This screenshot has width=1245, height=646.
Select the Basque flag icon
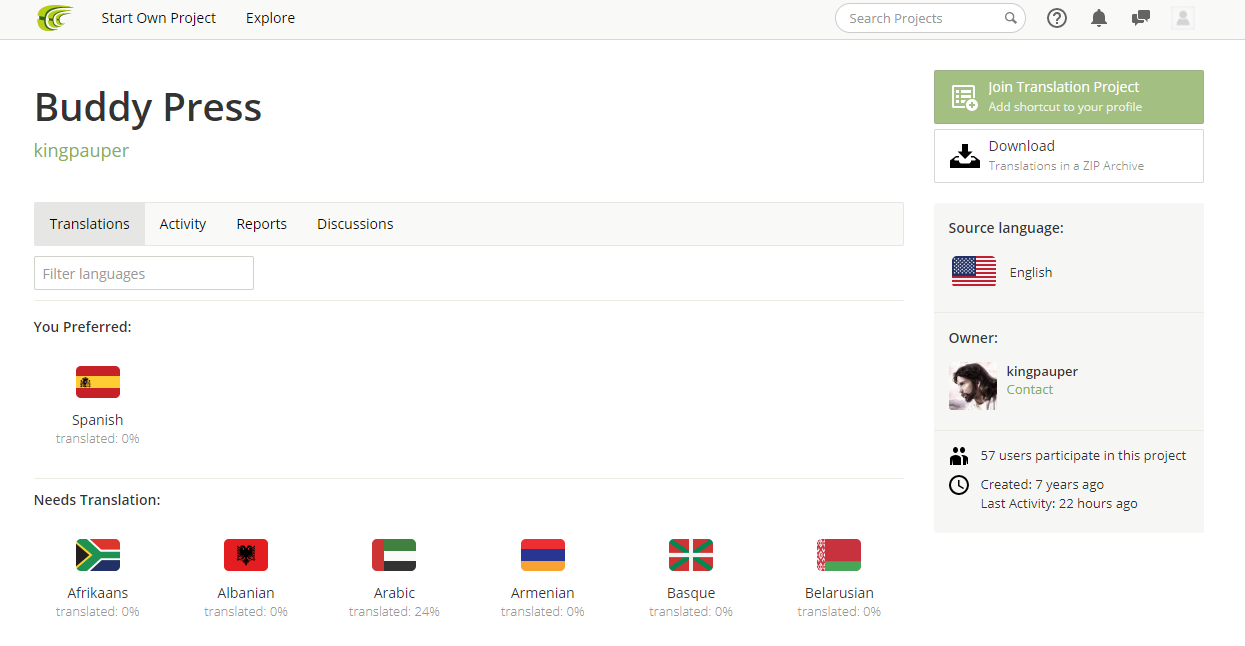point(691,555)
